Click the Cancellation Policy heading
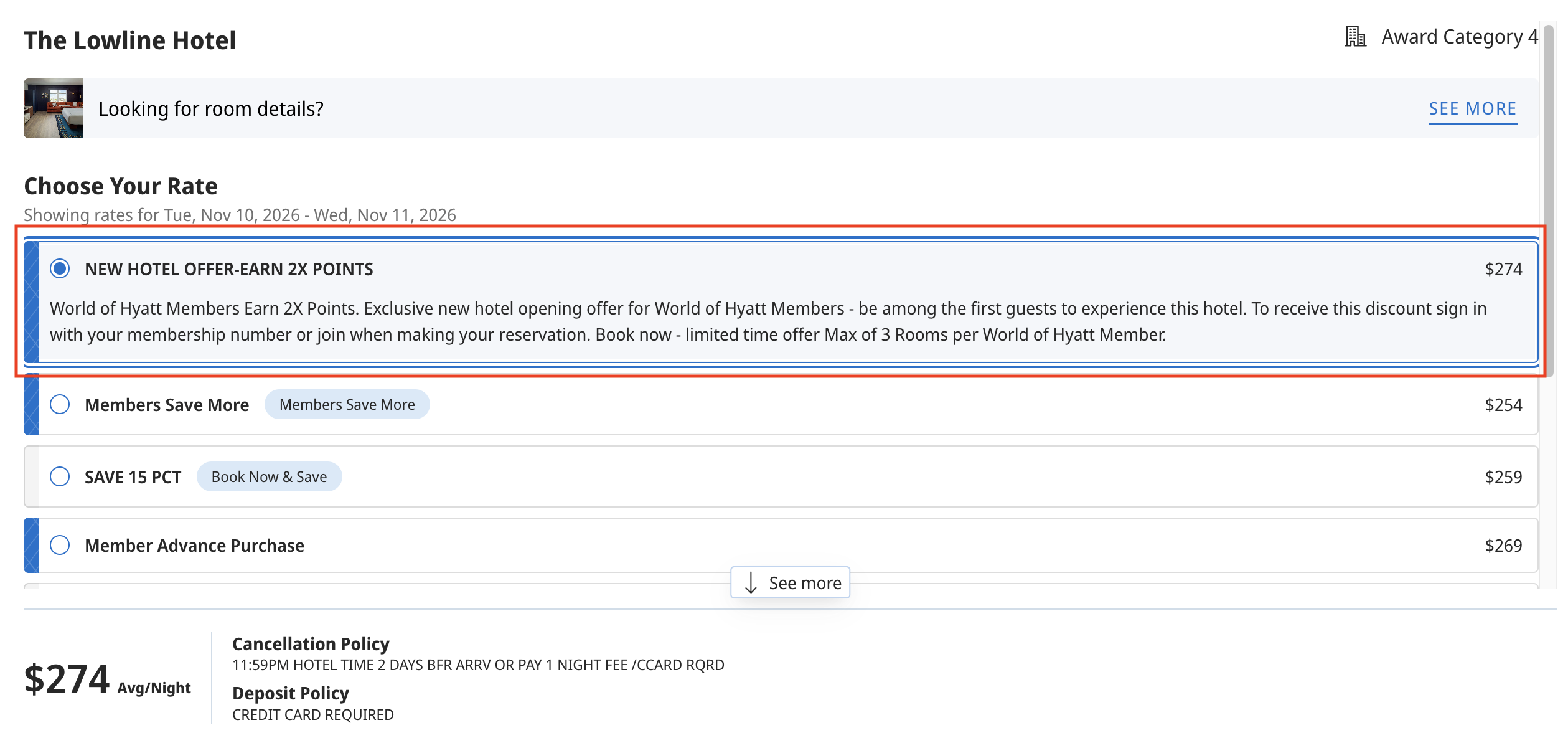The height and width of the screenshot is (738, 1568). 311,643
